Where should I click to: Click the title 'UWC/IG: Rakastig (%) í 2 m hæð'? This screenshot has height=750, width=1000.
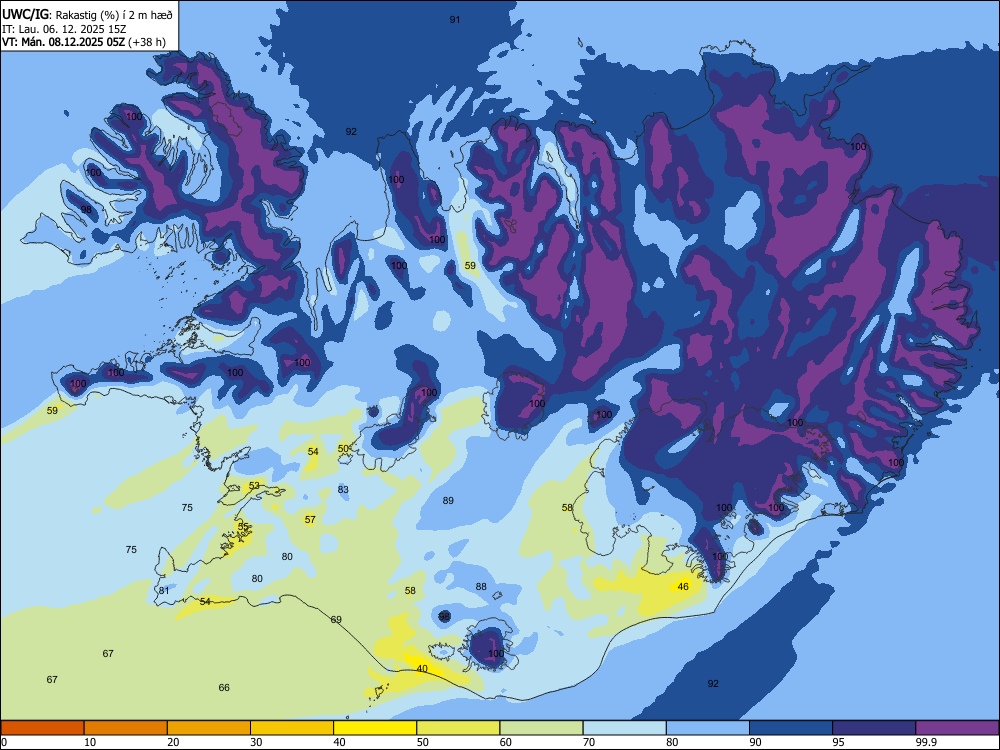[87, 15]
